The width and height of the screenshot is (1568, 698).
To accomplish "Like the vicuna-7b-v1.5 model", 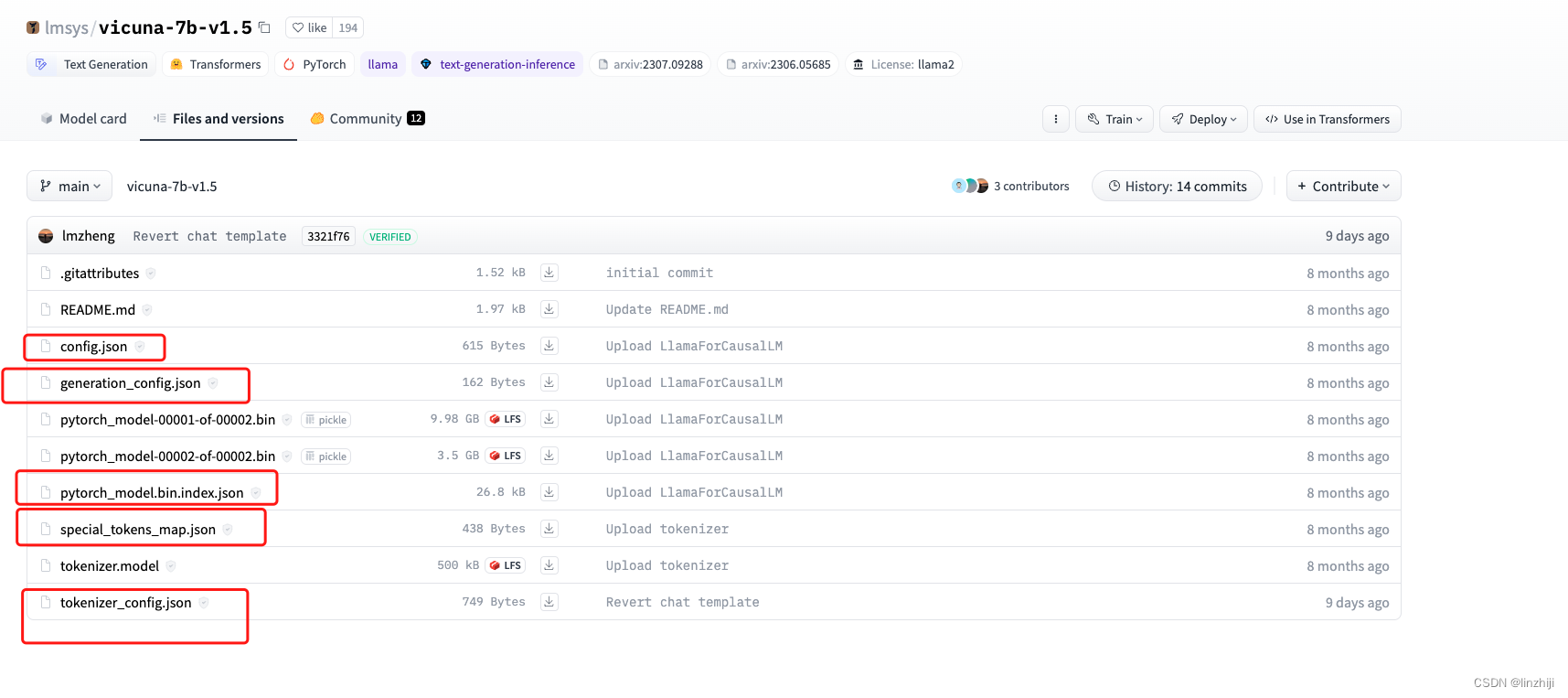I will [x=309, y=27].
